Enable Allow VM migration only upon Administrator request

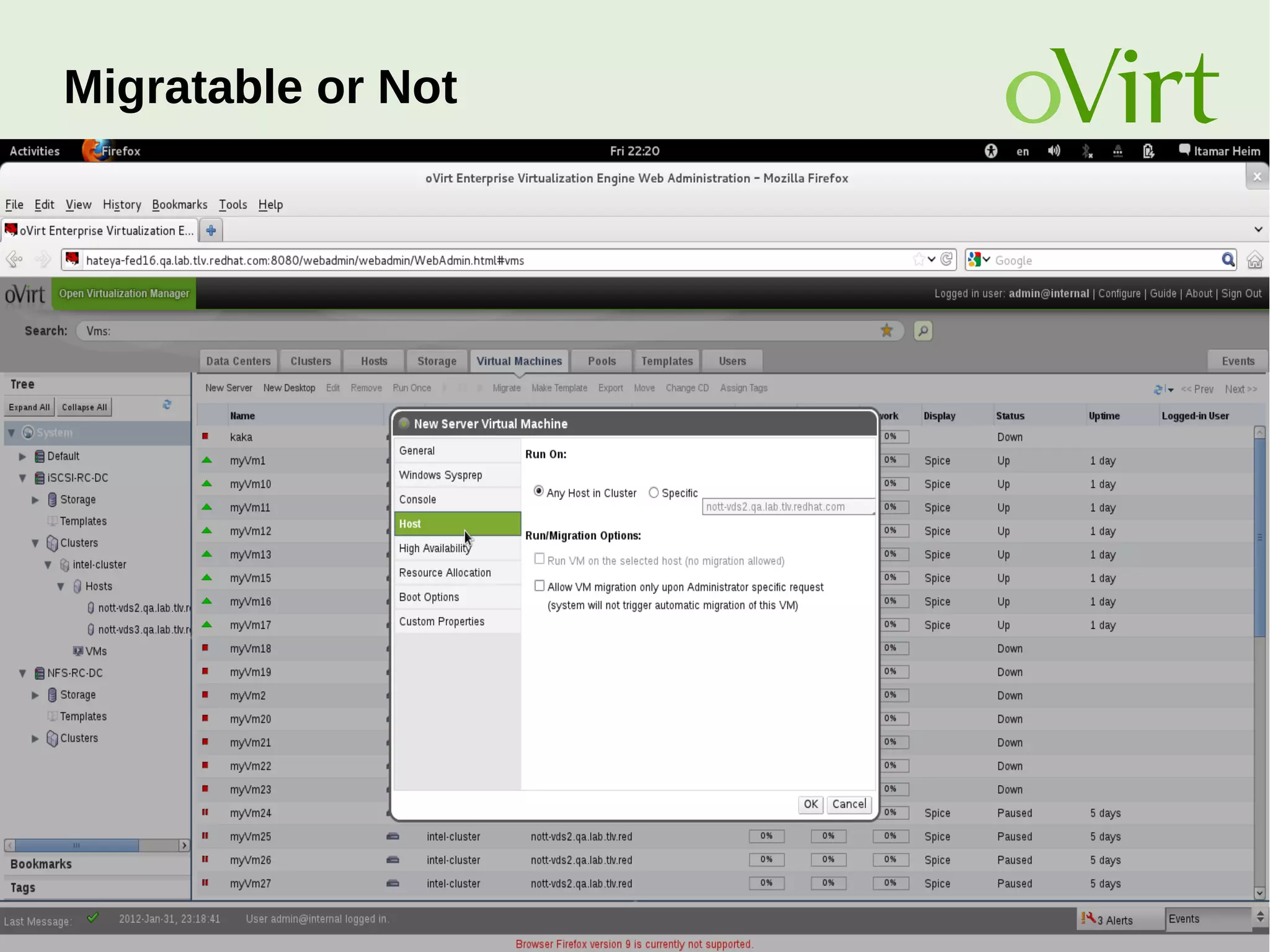click(540, 586)
